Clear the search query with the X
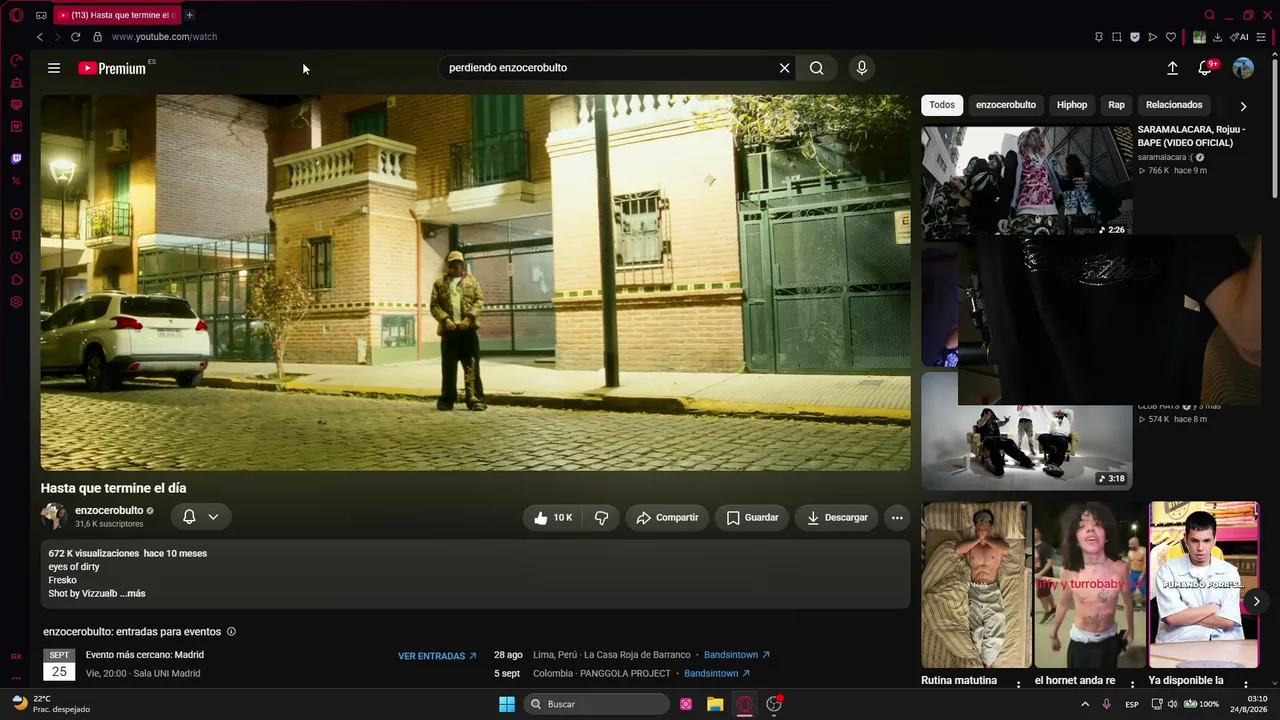This screenshot has width=1280, height=720. 785,68
